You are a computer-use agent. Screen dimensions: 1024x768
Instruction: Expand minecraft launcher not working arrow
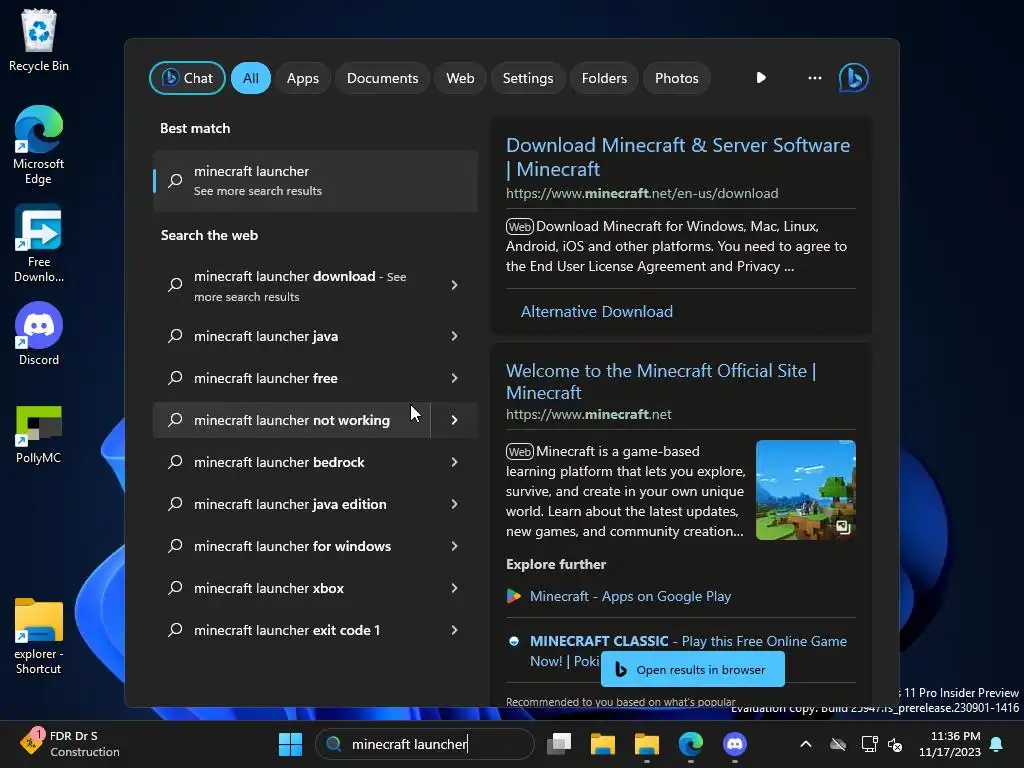[455, 420]
